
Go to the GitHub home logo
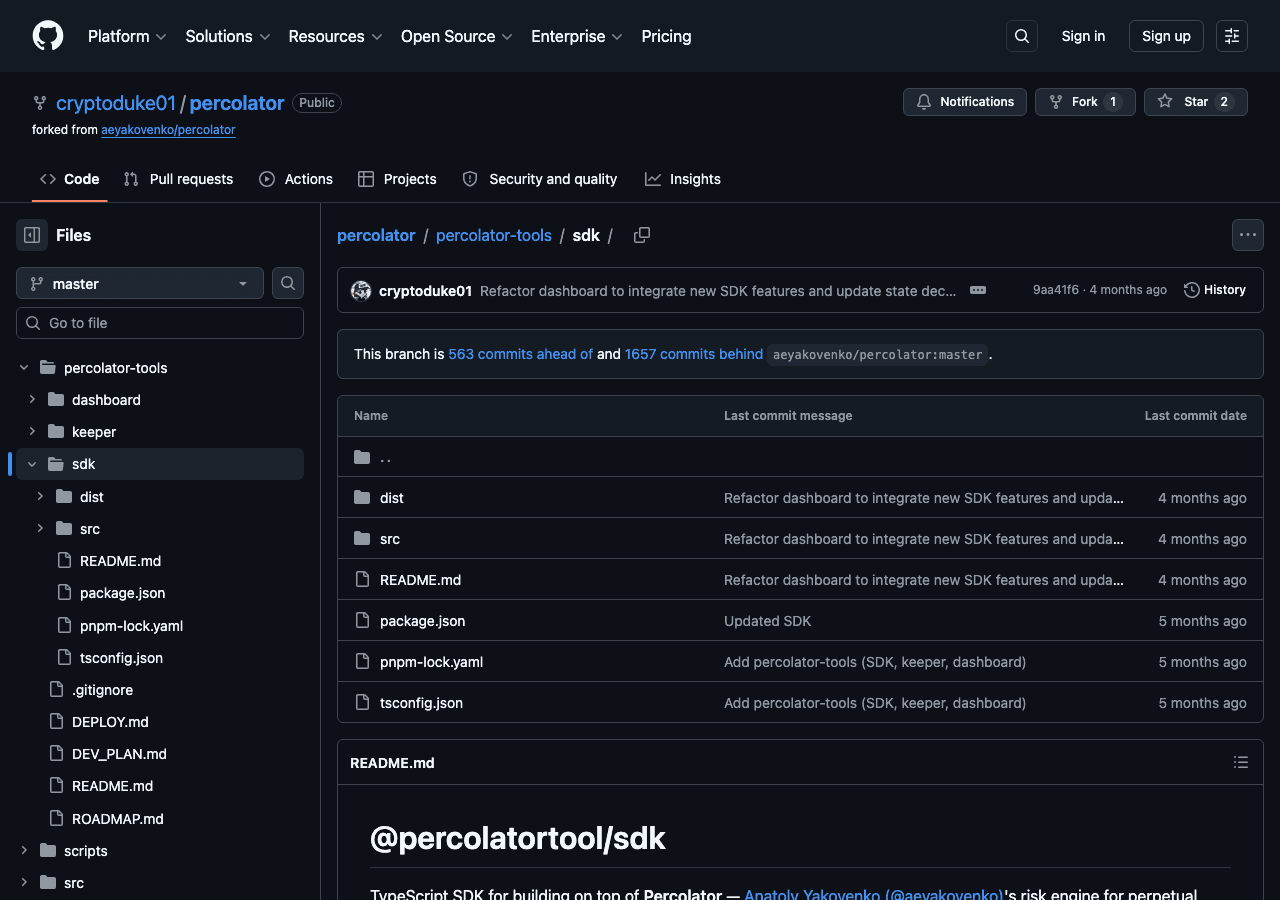tap(48, 36)
